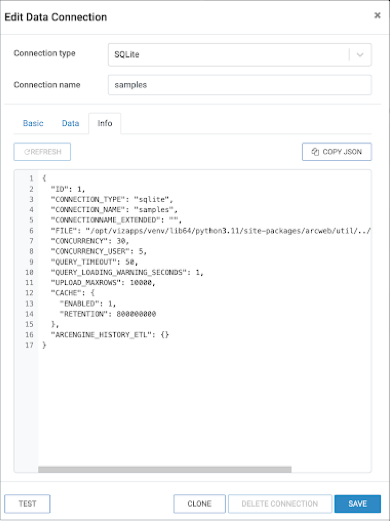The height and width of the screenshot is (521, 390).
Task: Select the Info tab
Action: click(x=105, y=123)
